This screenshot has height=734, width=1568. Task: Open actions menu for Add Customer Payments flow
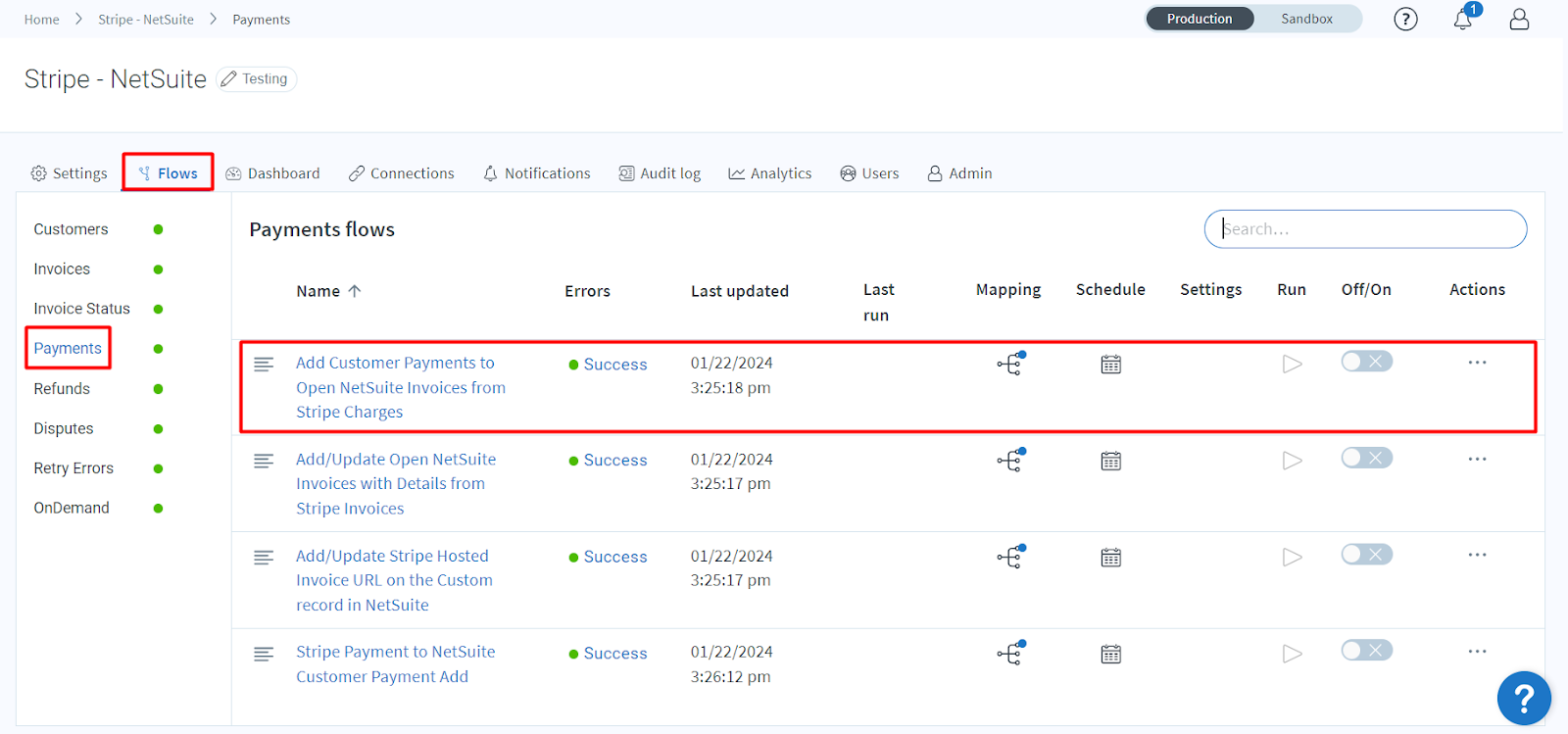(1477, 363)
